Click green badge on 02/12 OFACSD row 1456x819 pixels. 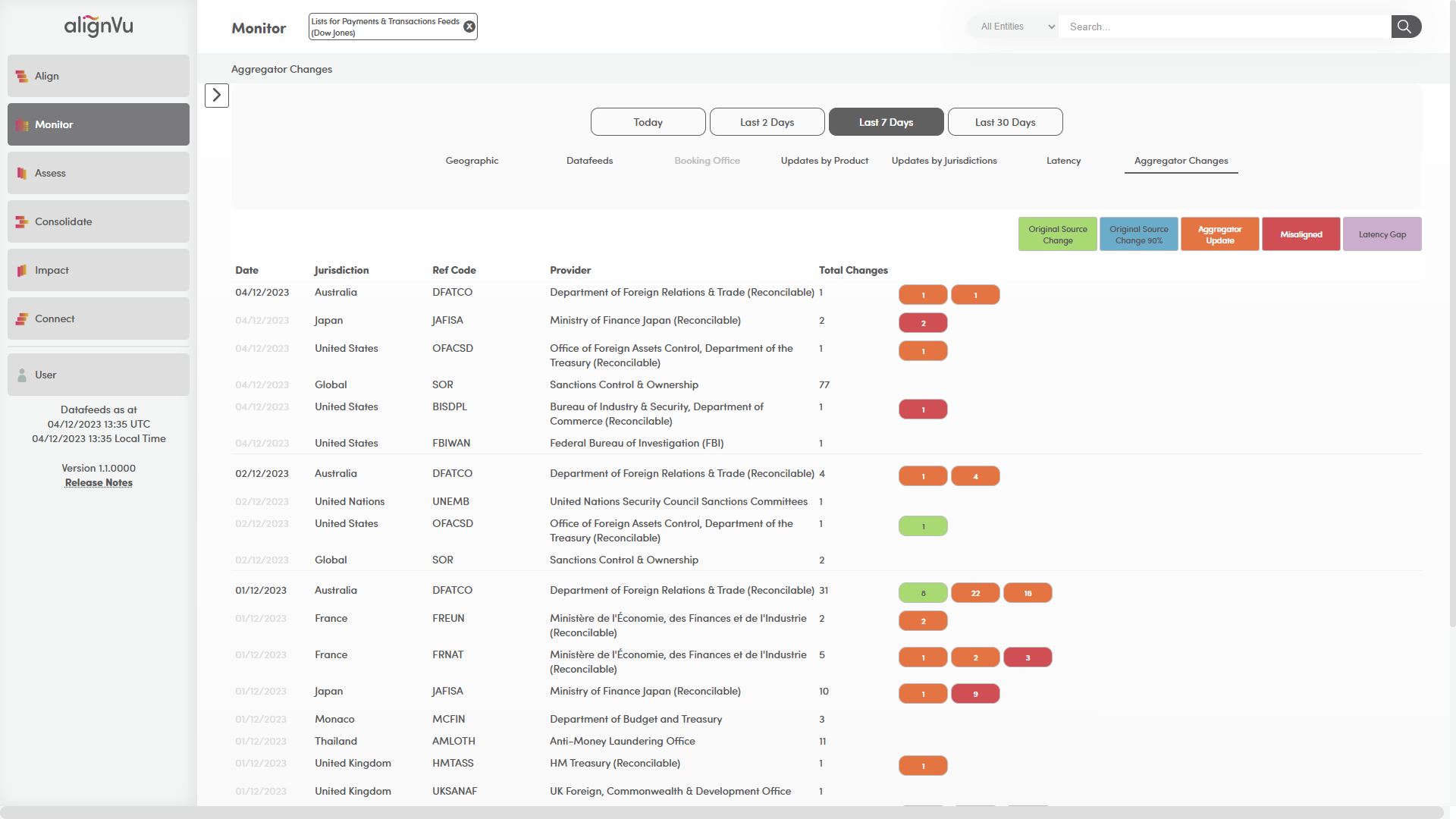coord(923,526)
